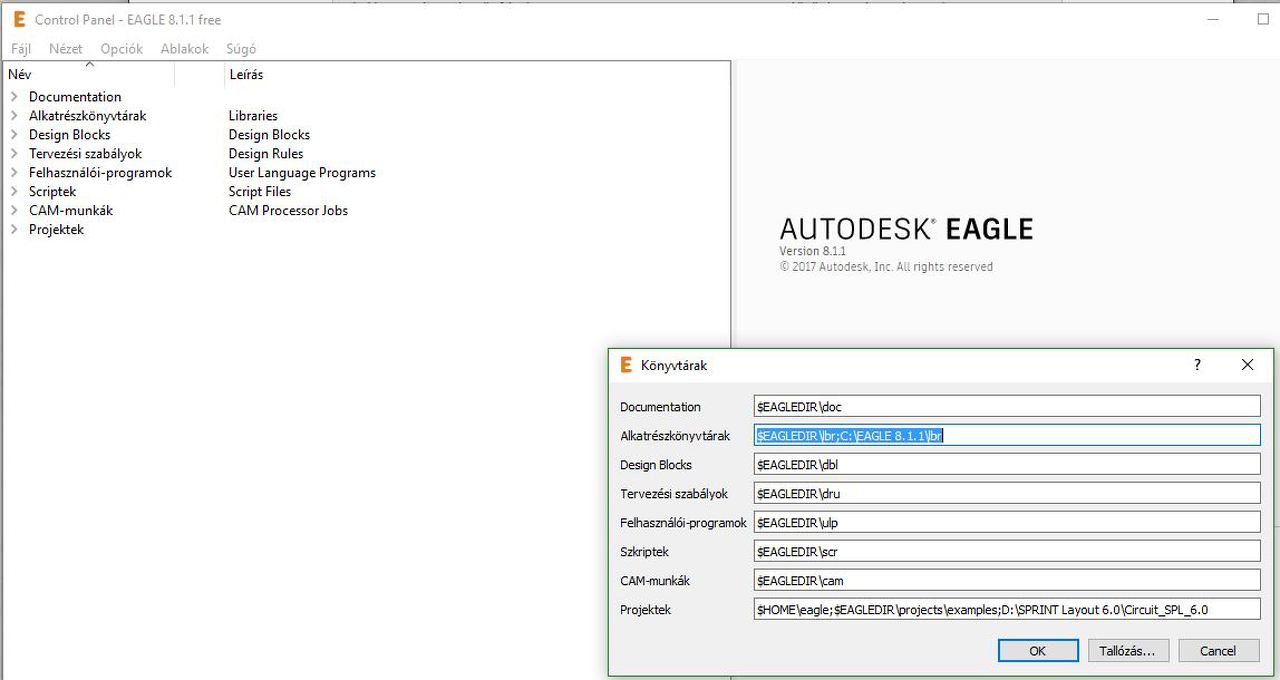Open the Fájl menu
The width and height of the screenshot is (1280, 680).
click(21, 48)
